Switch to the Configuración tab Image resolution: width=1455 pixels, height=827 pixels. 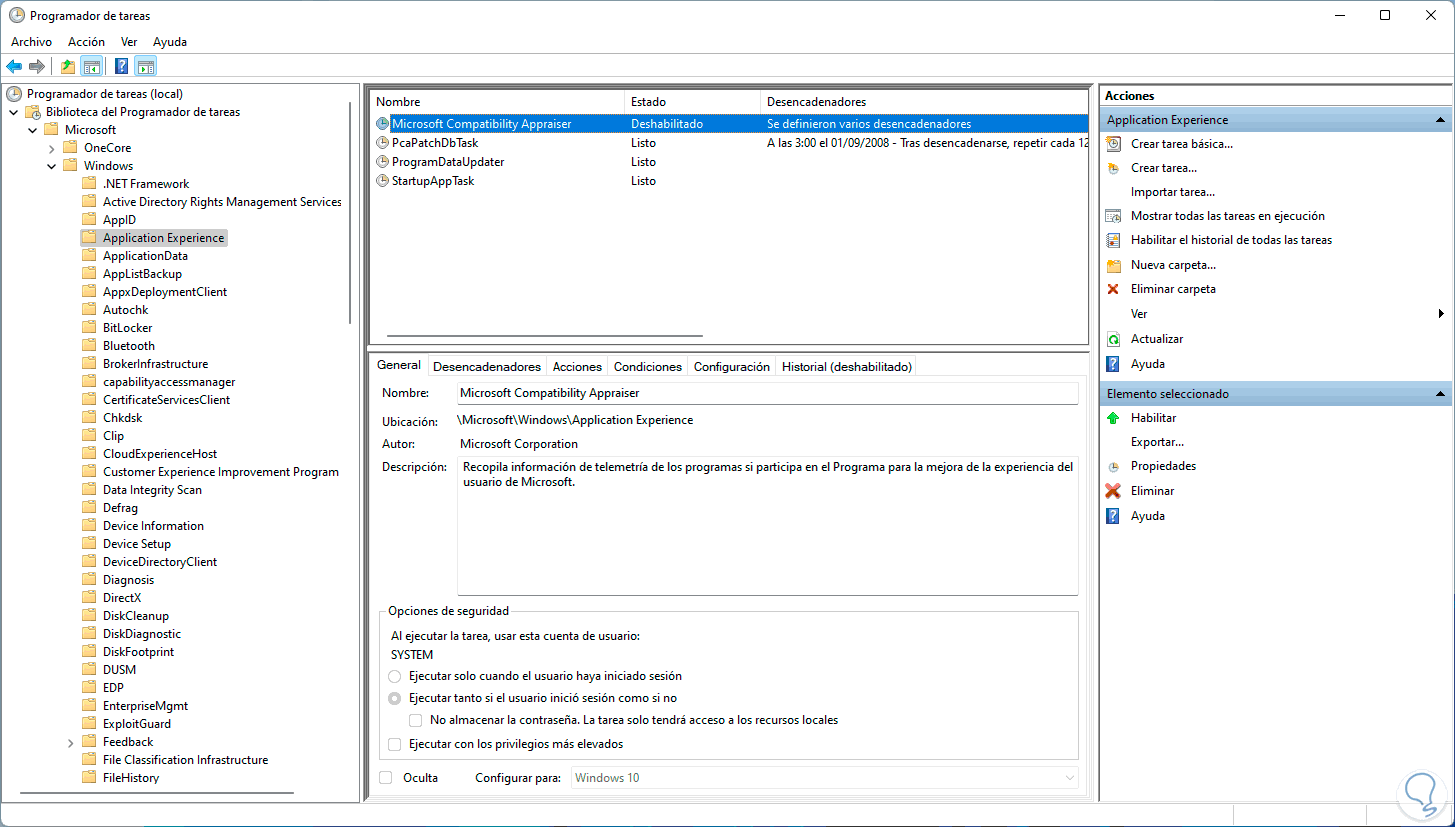click(x=732, y=367)
